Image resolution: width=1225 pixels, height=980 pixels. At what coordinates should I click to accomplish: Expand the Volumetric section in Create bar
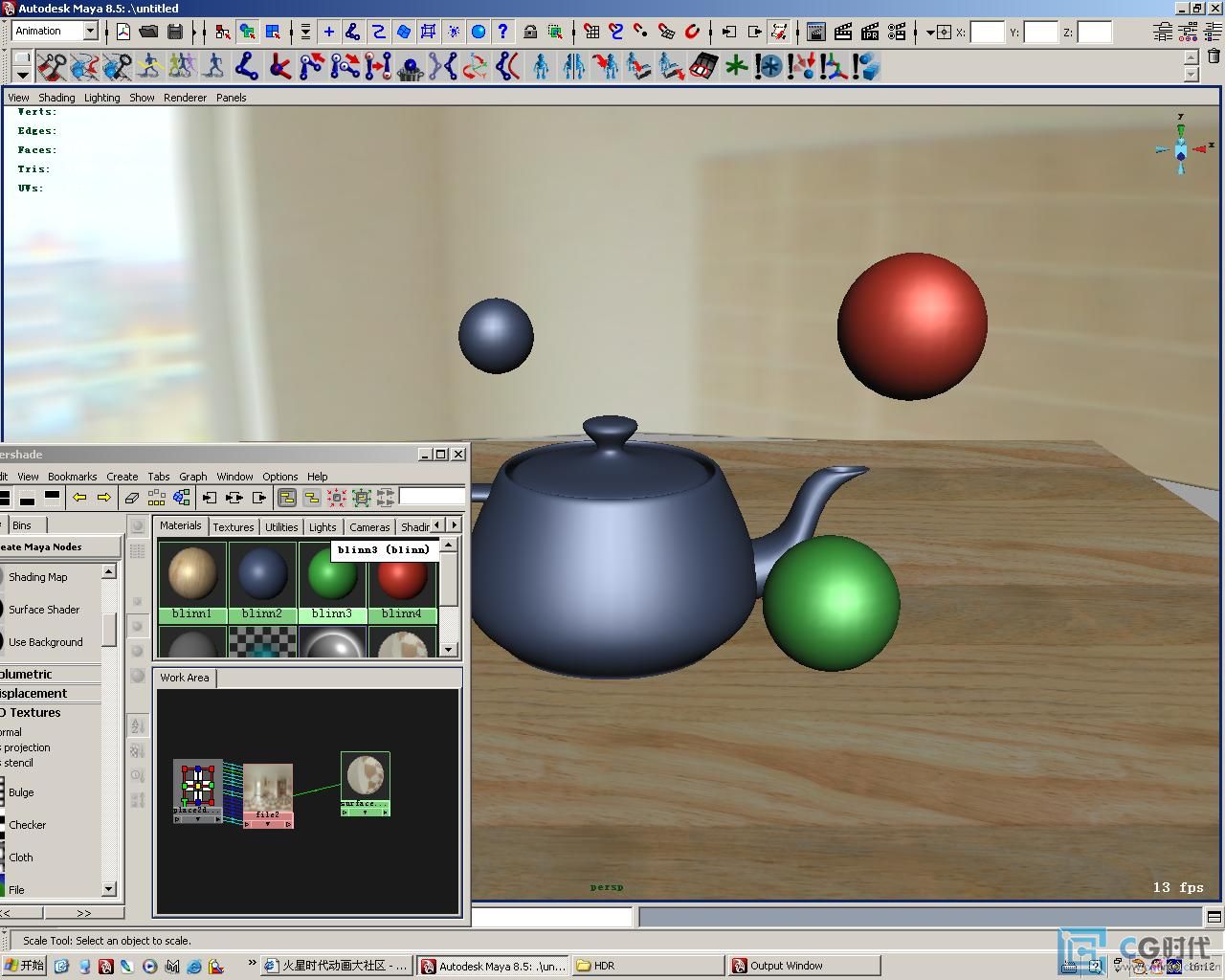point(50,674)
